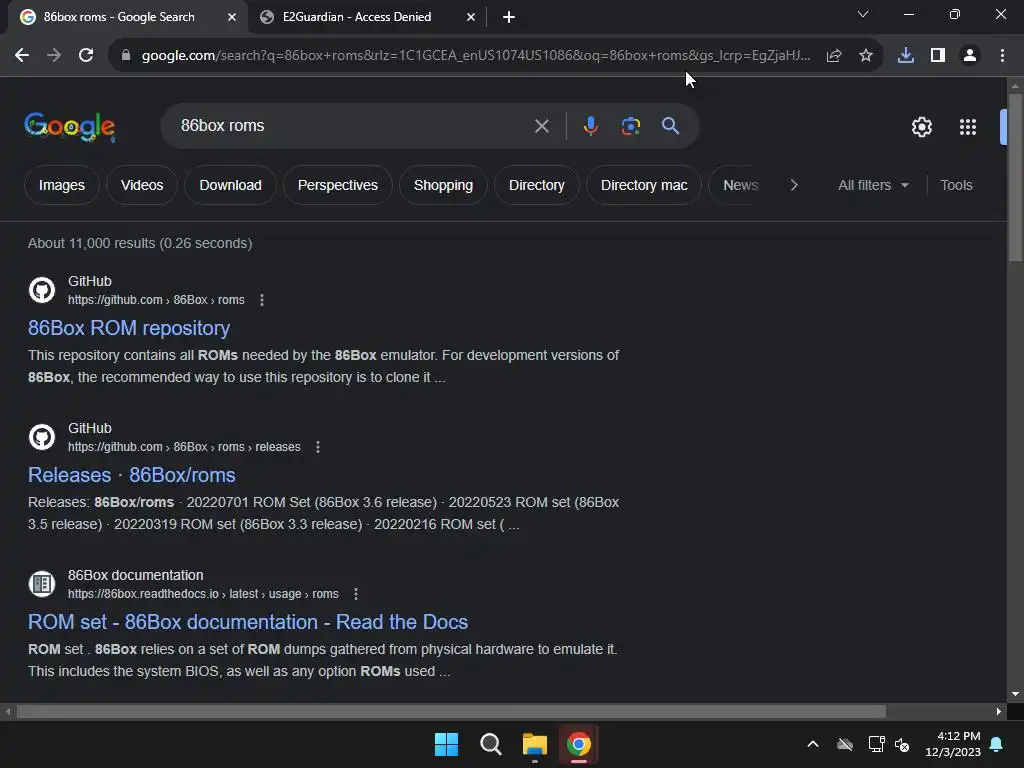Select the Directory mac filter chip
Image resolution: width=1024 pixels, height=768 pixels.
point(644,185)
